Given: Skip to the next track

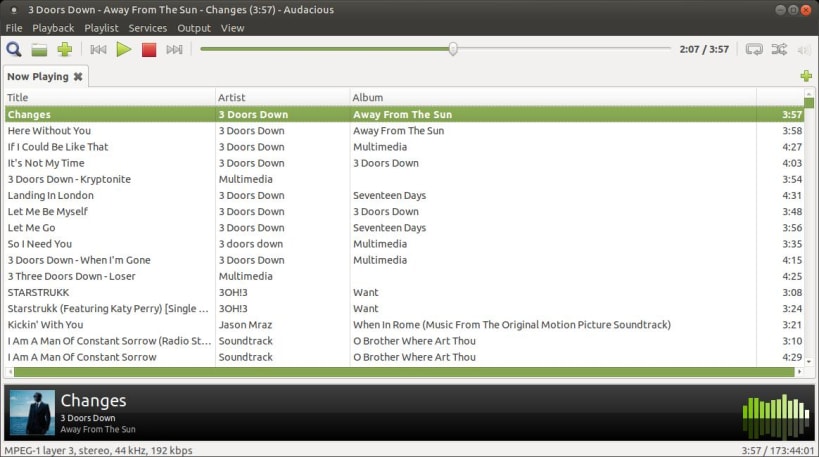Looking at the screenshot, I should 174,50.
